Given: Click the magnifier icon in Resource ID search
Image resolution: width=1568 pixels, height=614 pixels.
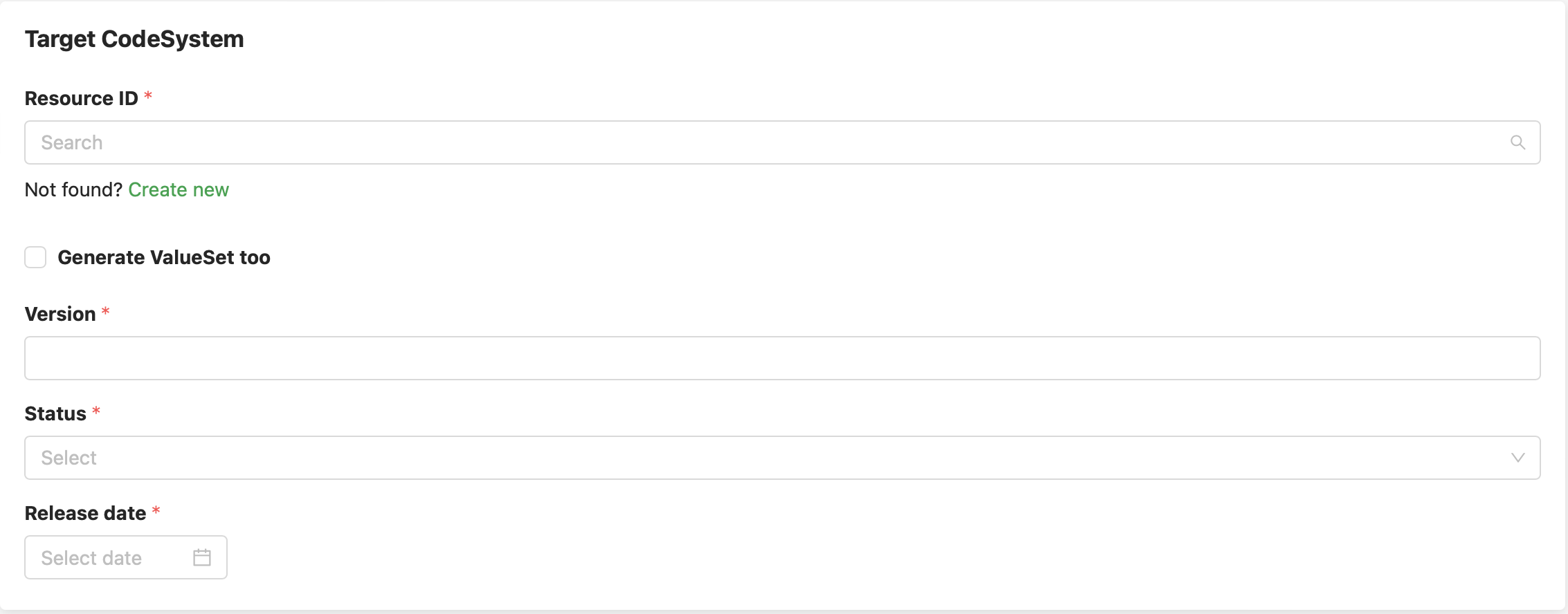Looking at the screenshot, I should click(1517, 142).
